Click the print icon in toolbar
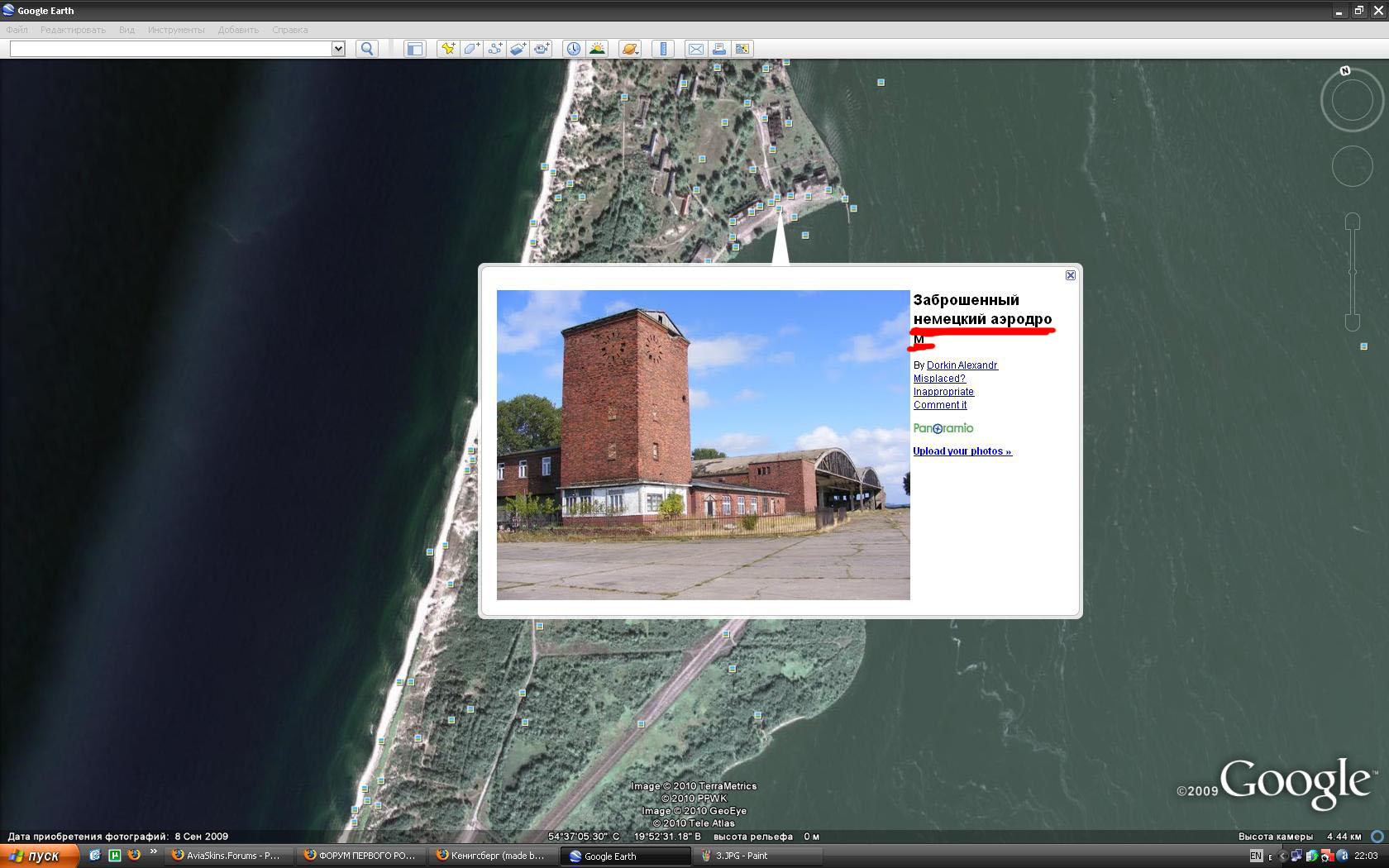This screenshot has width=1389, height=868. click(x=719, y=49)
